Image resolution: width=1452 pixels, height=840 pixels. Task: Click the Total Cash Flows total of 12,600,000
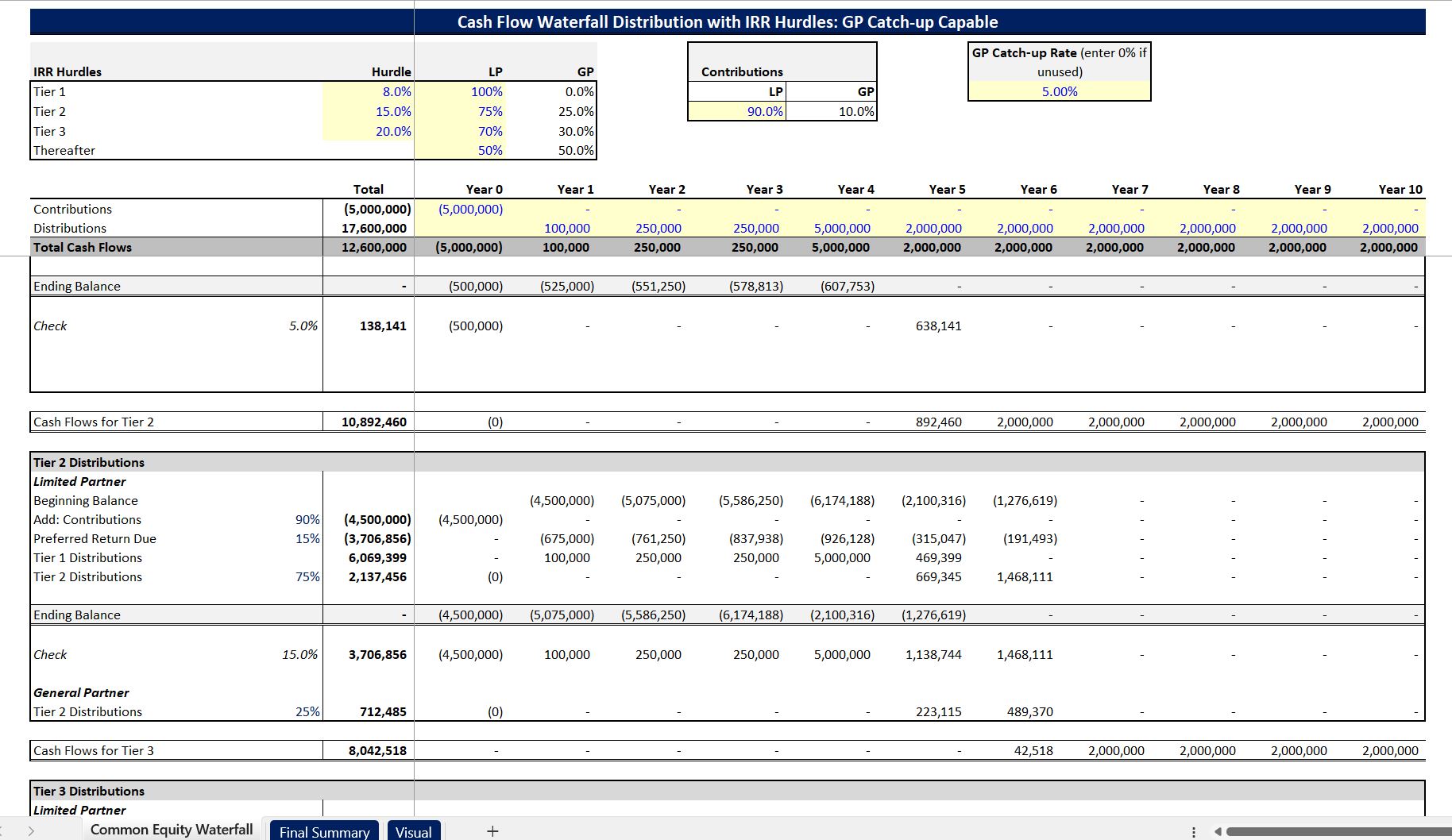tap(373, 247)
